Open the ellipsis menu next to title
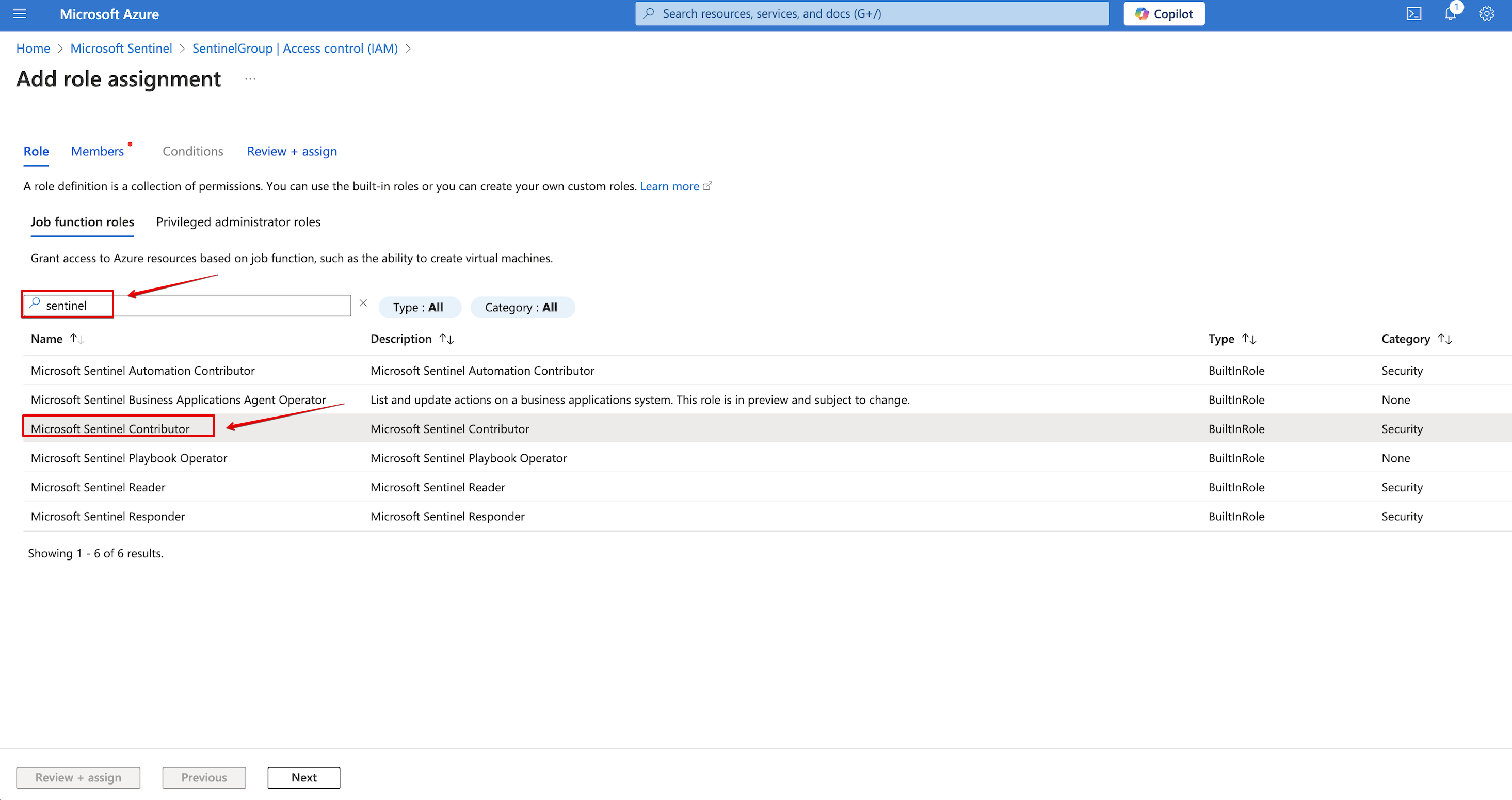 pyautogui.click(x=250, y=79)
